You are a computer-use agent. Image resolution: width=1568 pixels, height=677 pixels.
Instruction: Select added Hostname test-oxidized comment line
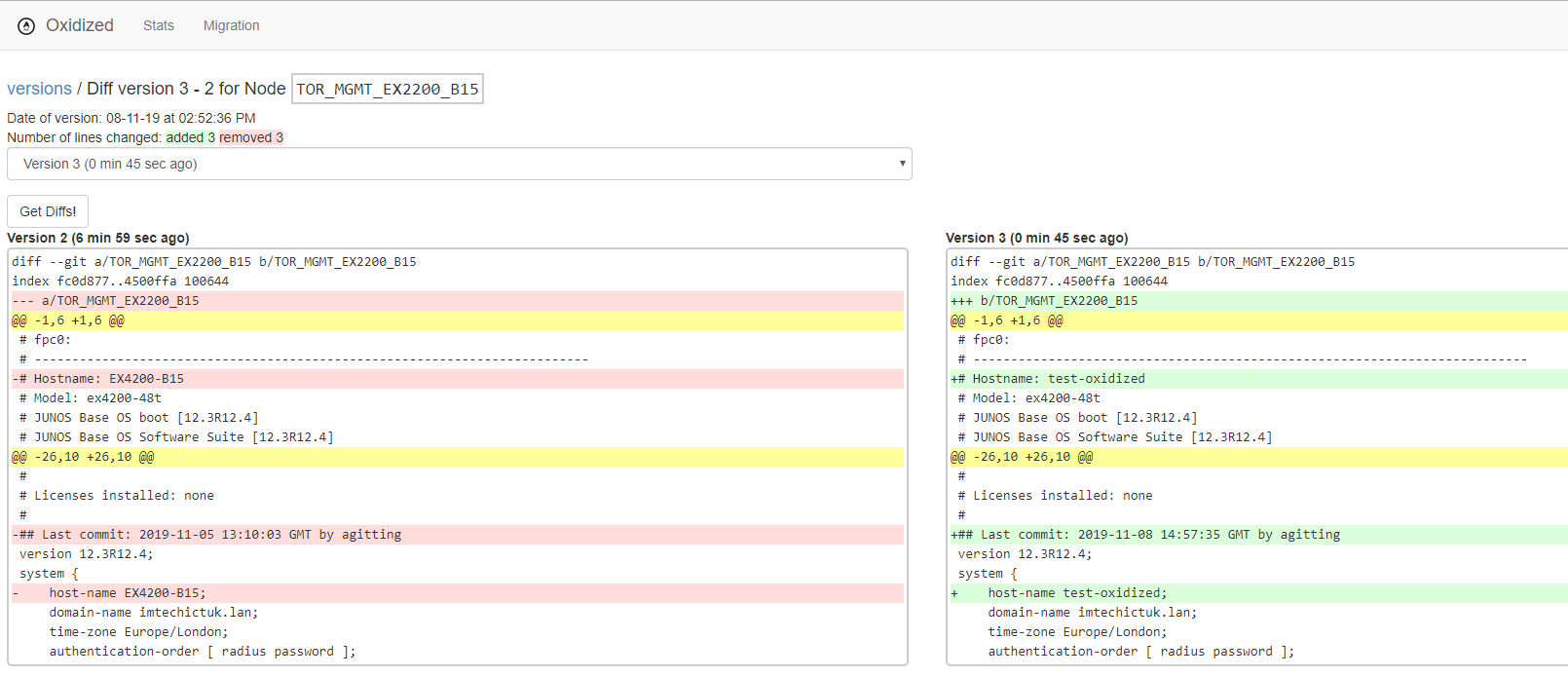1048,379
